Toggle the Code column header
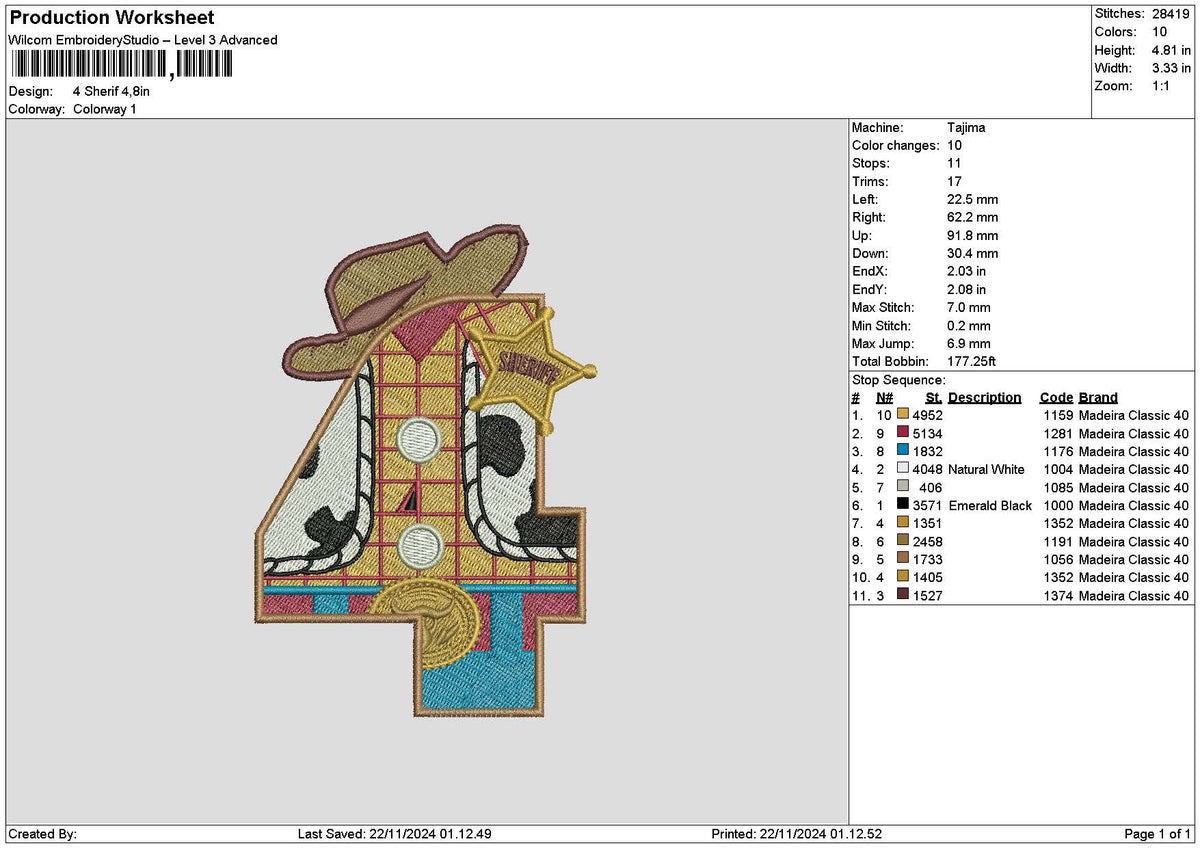Viewport: 1200px width, 848px height. tap(1055, 397)
